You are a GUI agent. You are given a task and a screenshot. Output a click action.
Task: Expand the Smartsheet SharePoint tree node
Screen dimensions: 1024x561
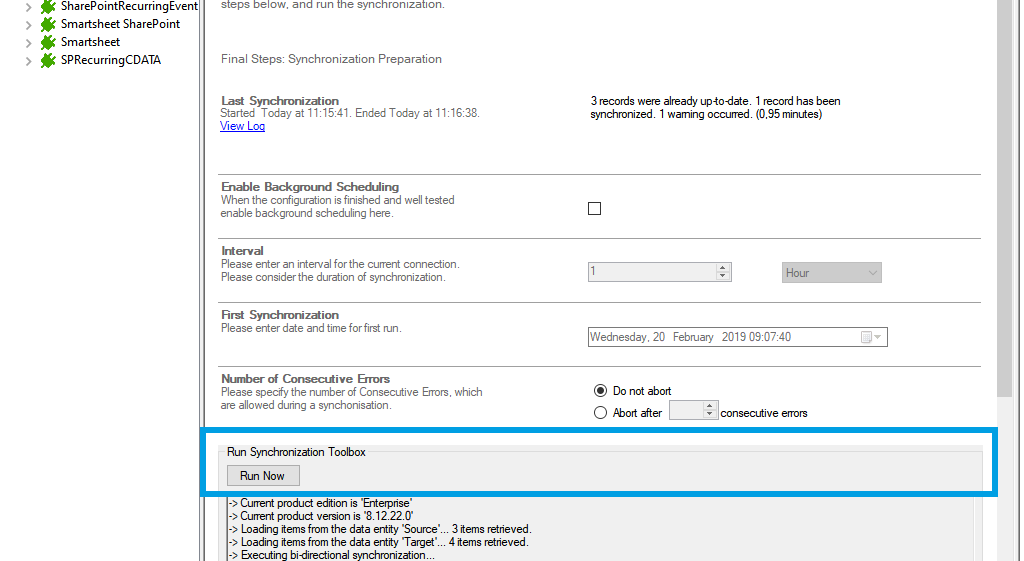[28, 24]
